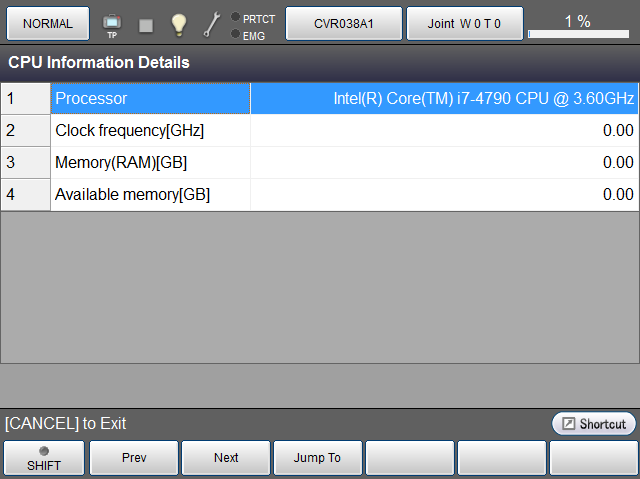Click the PRTCT indicator light

pyautogui.click(x=235, y=17)
